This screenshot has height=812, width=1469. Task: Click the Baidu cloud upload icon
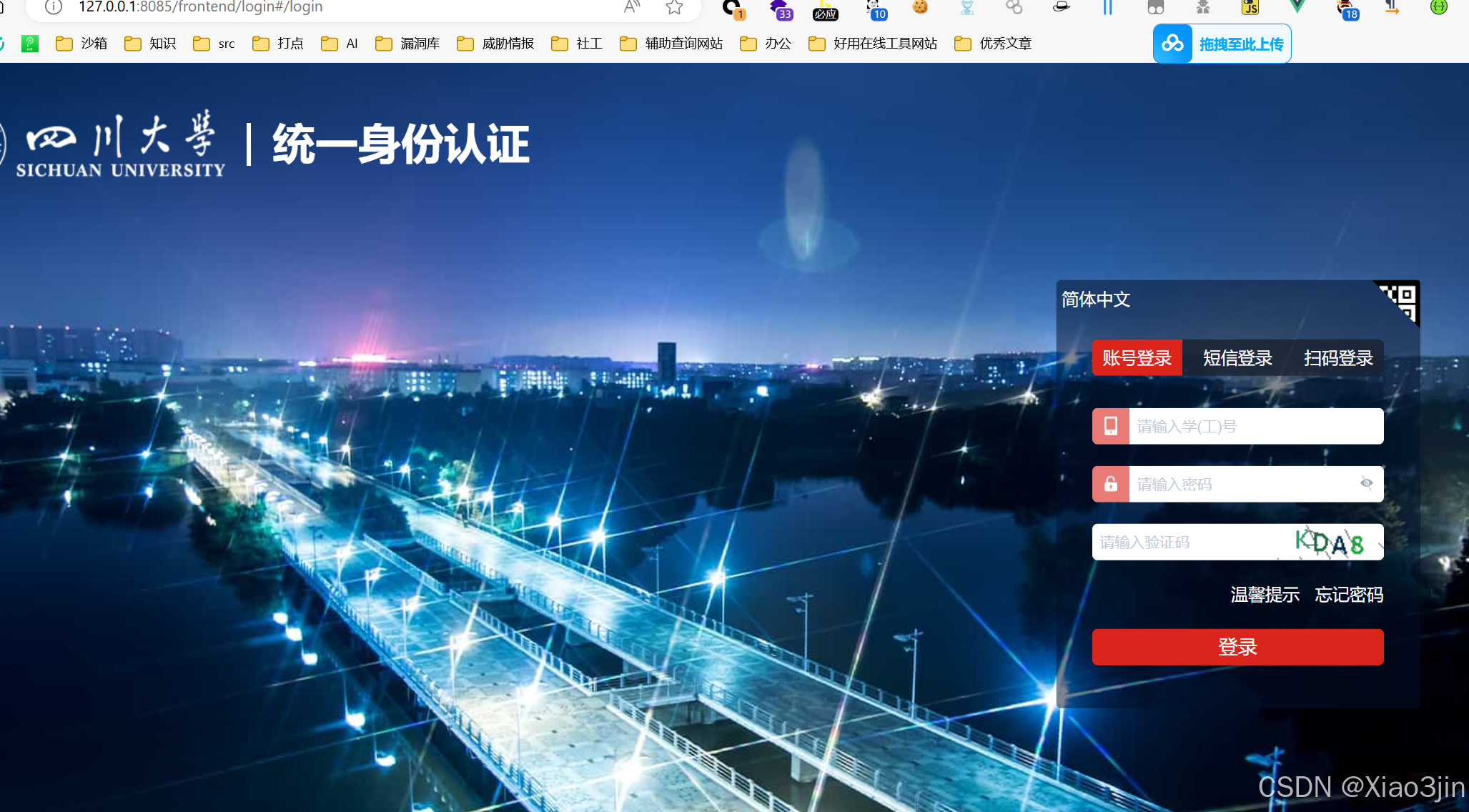(x=1172, y=44)
